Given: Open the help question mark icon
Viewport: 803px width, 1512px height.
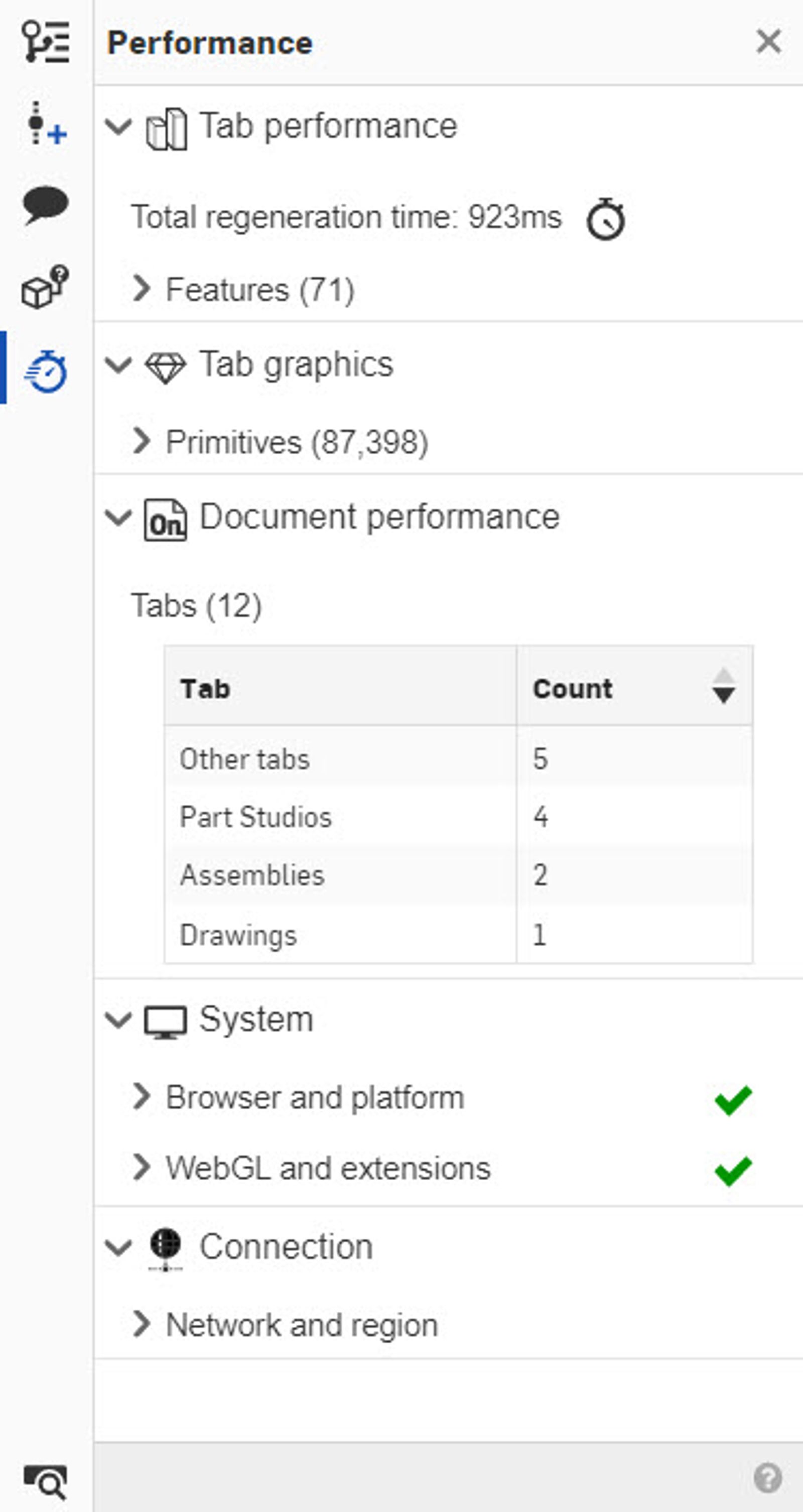Looking at the screenshot, I should click(767, 1477).
